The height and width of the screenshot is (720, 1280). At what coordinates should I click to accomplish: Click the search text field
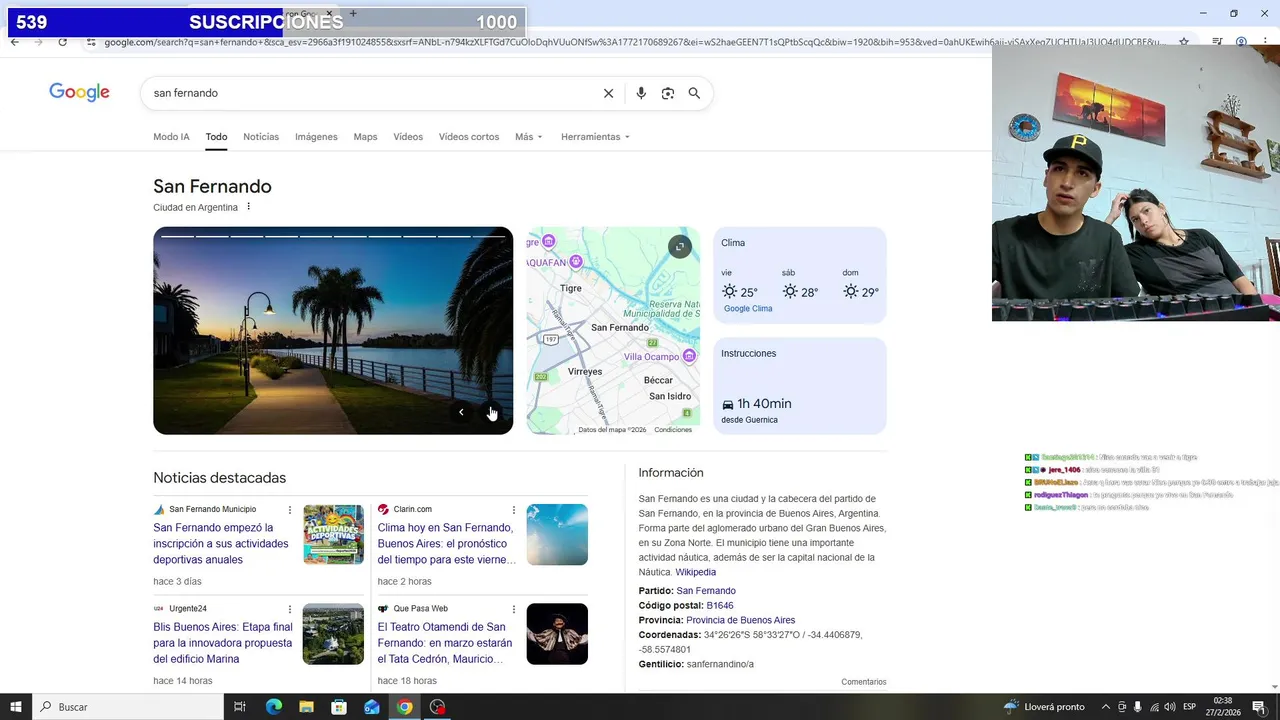370,93
